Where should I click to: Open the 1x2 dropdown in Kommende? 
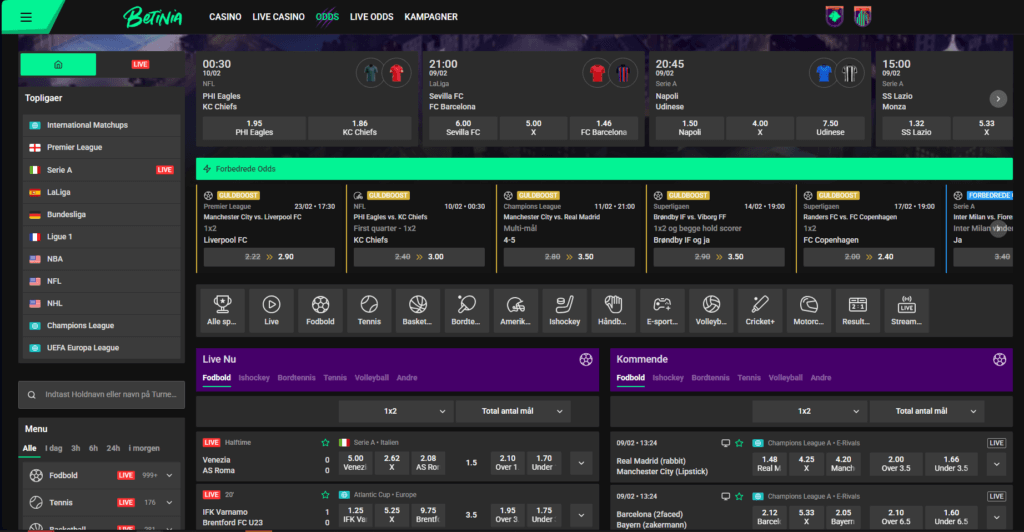808,411
